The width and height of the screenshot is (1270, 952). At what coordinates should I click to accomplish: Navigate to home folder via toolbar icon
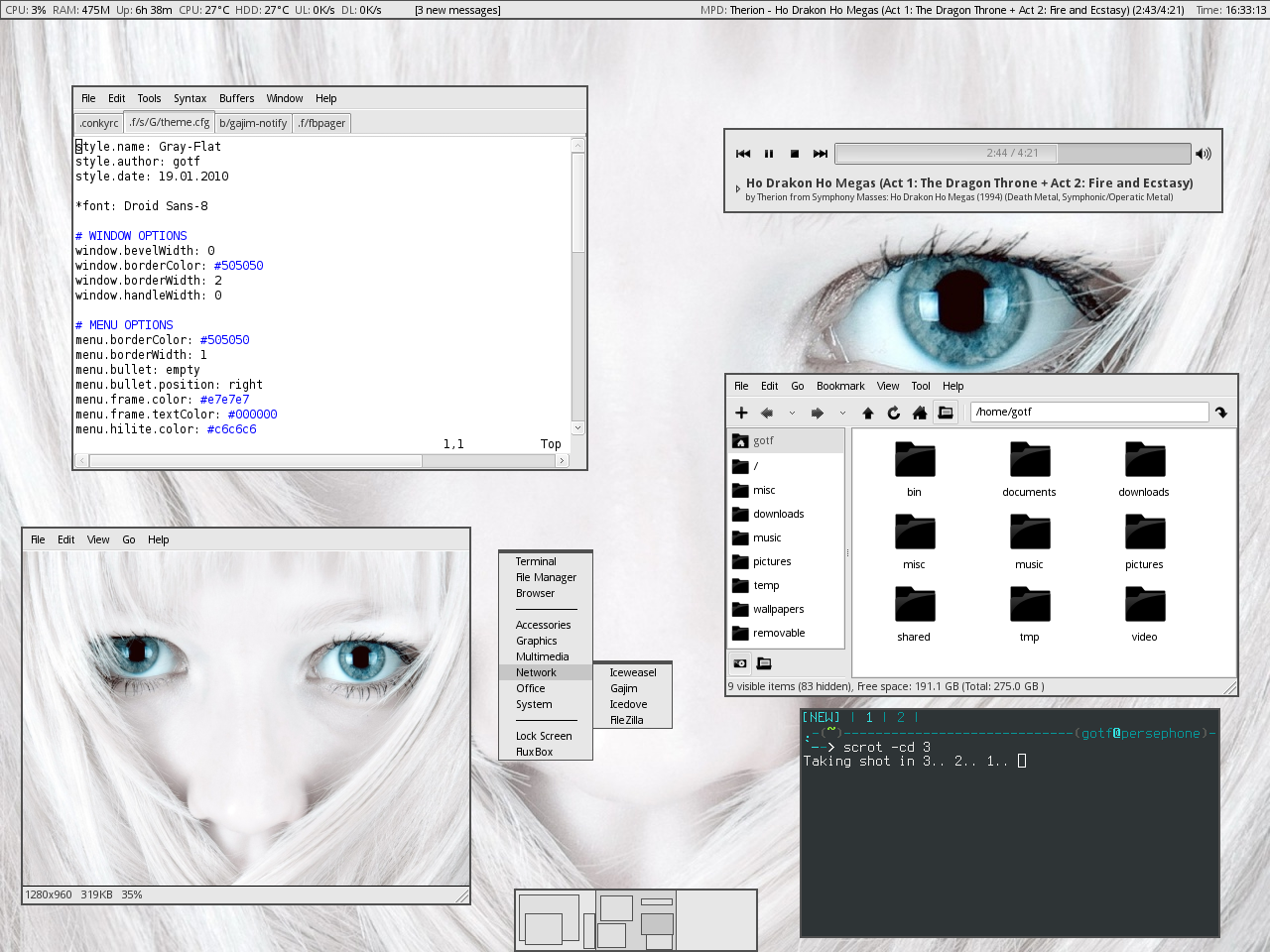[920, 413]
